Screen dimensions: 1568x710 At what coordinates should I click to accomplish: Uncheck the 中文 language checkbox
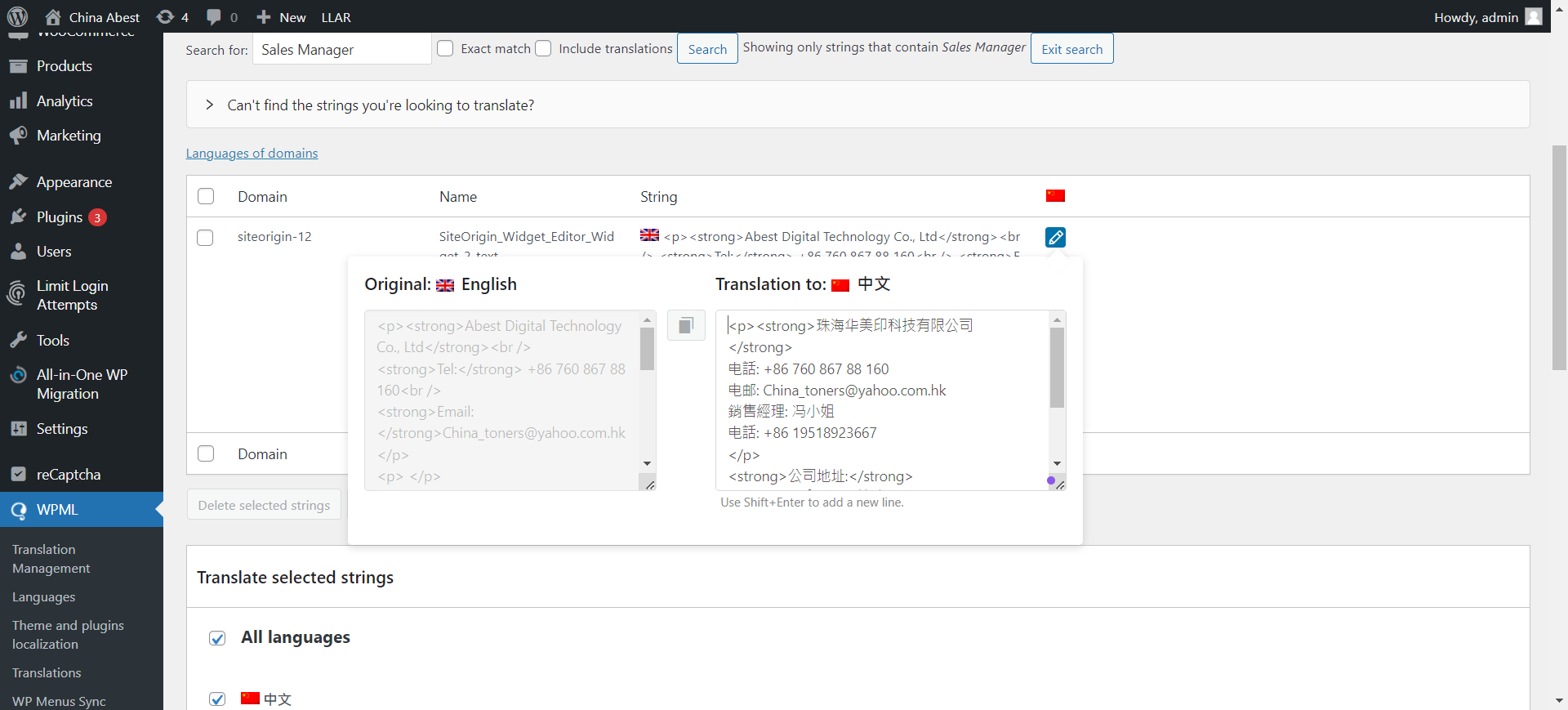point(217,699)
